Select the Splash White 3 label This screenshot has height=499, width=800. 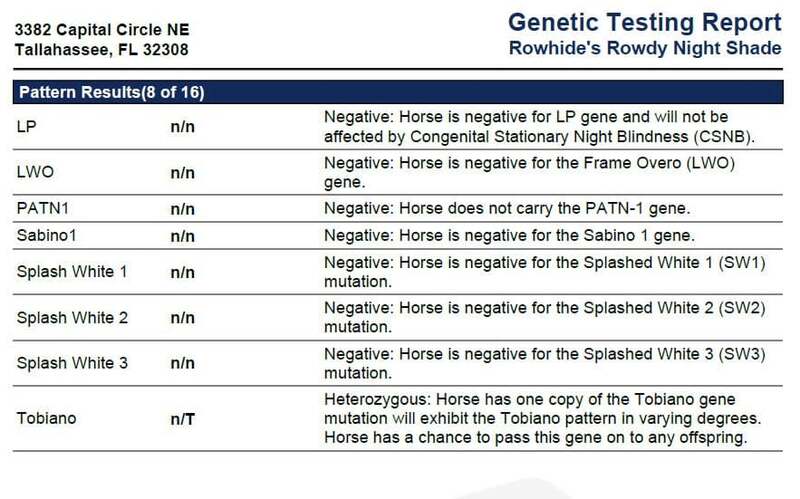[72, 363]
